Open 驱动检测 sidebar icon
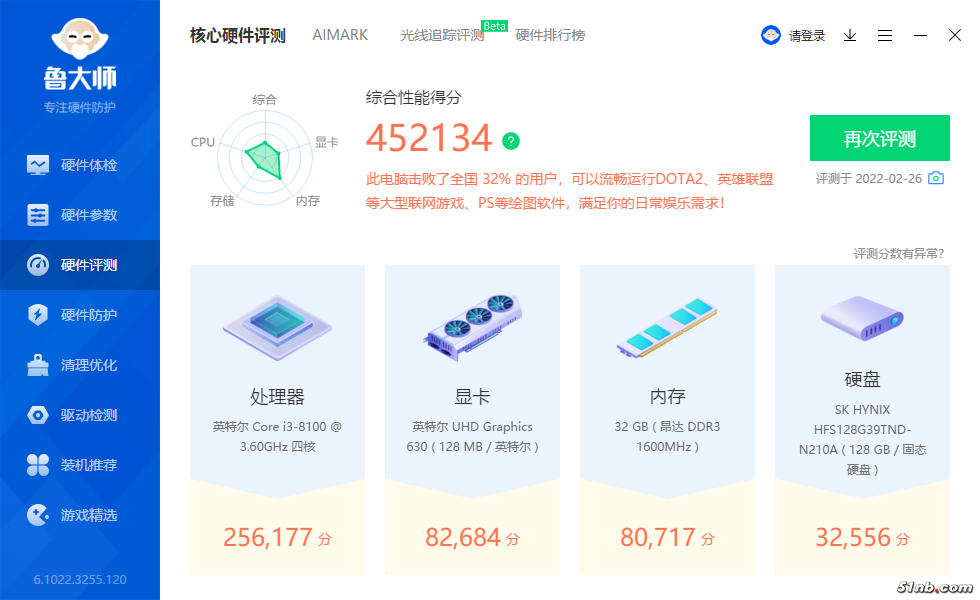Viewport: 980px width, 600px height. tap(38, 415)
